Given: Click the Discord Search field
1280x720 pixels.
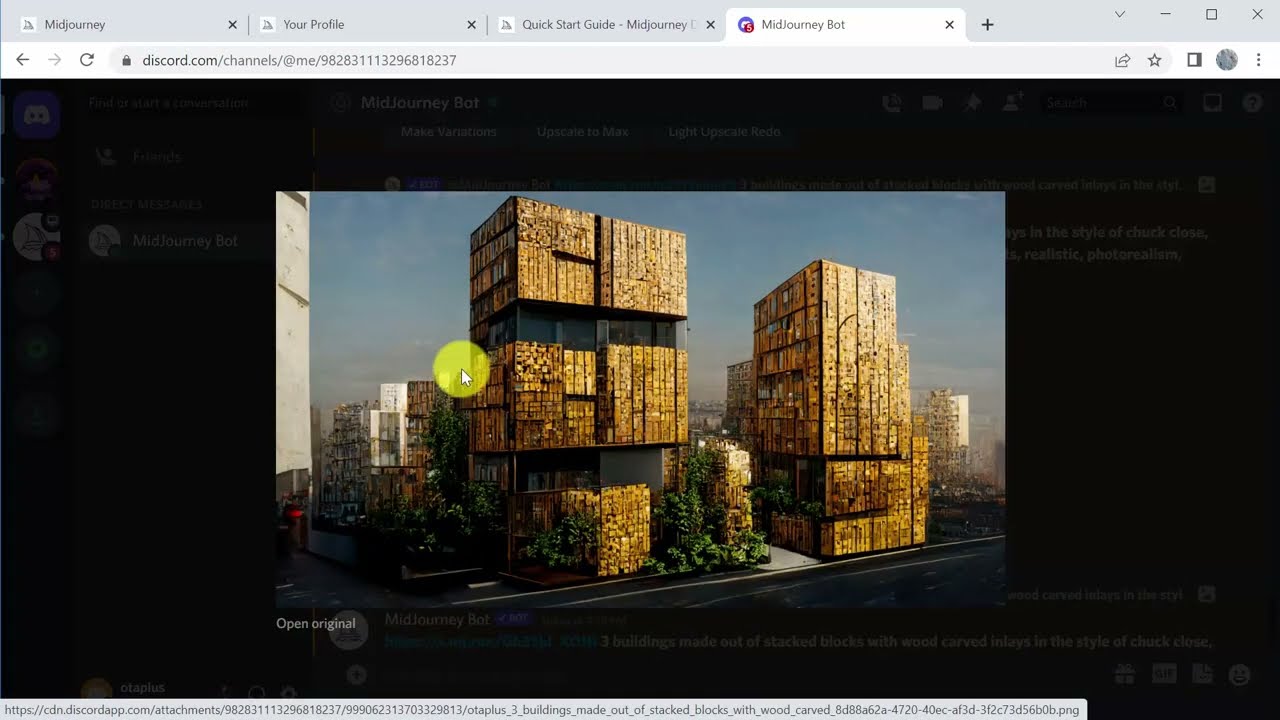Looking at the screenshot, I should (x=1110, y=102).
